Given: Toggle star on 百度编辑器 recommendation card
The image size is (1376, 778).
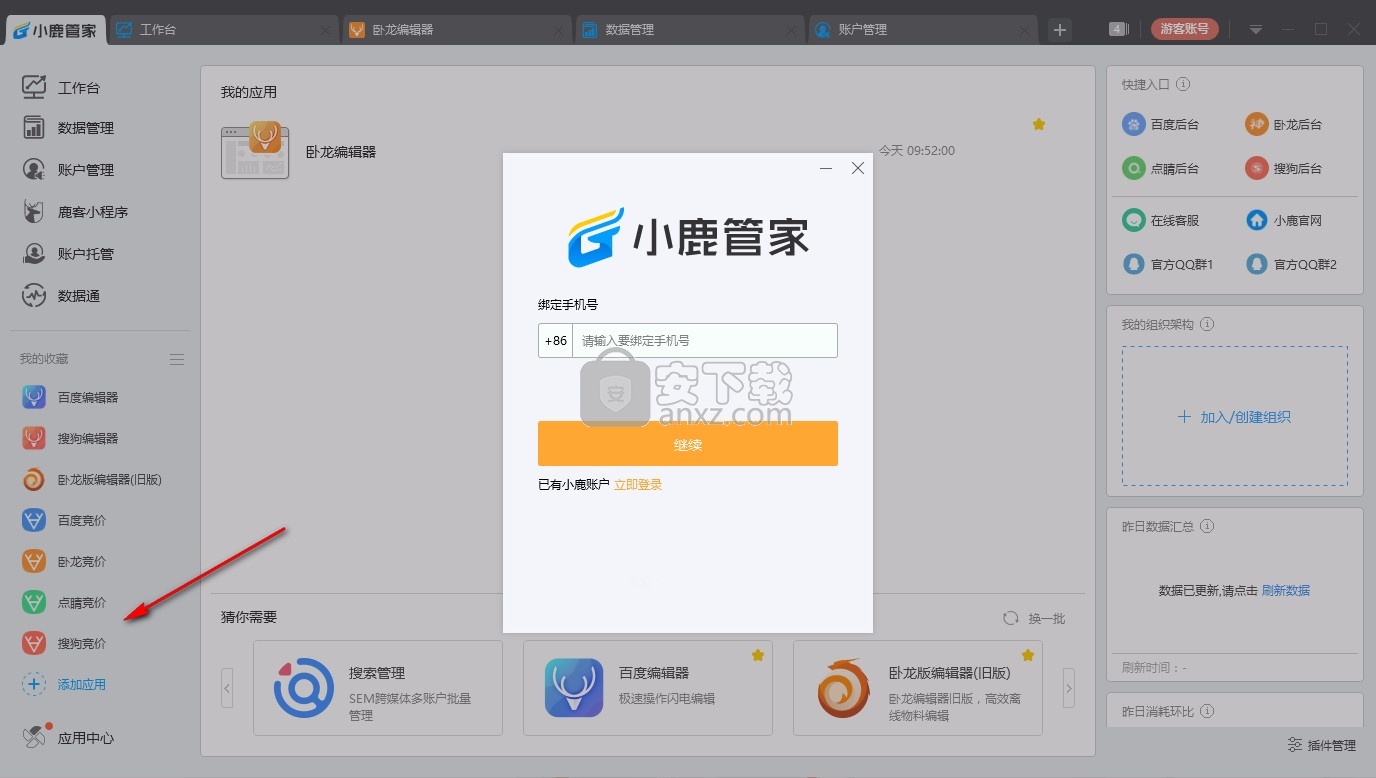Looking at the screenshot, I should pyautogui.click(x=758, y=655).
